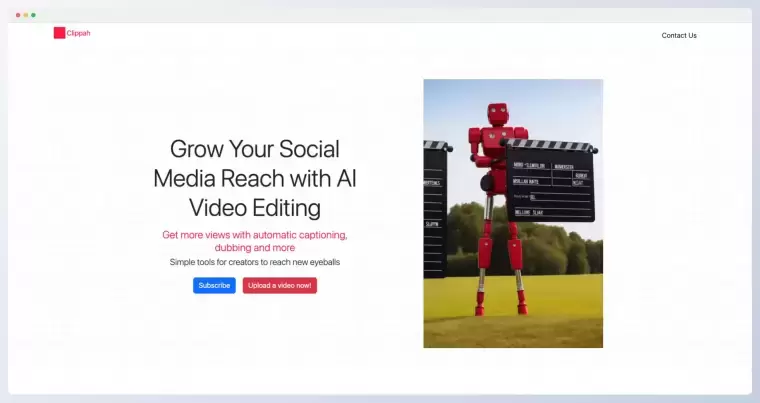Image resolution: width=760 pixels, height=403 pixels.
Task: Click the red Clippah logo square
Action: click(x=59, y=33)
